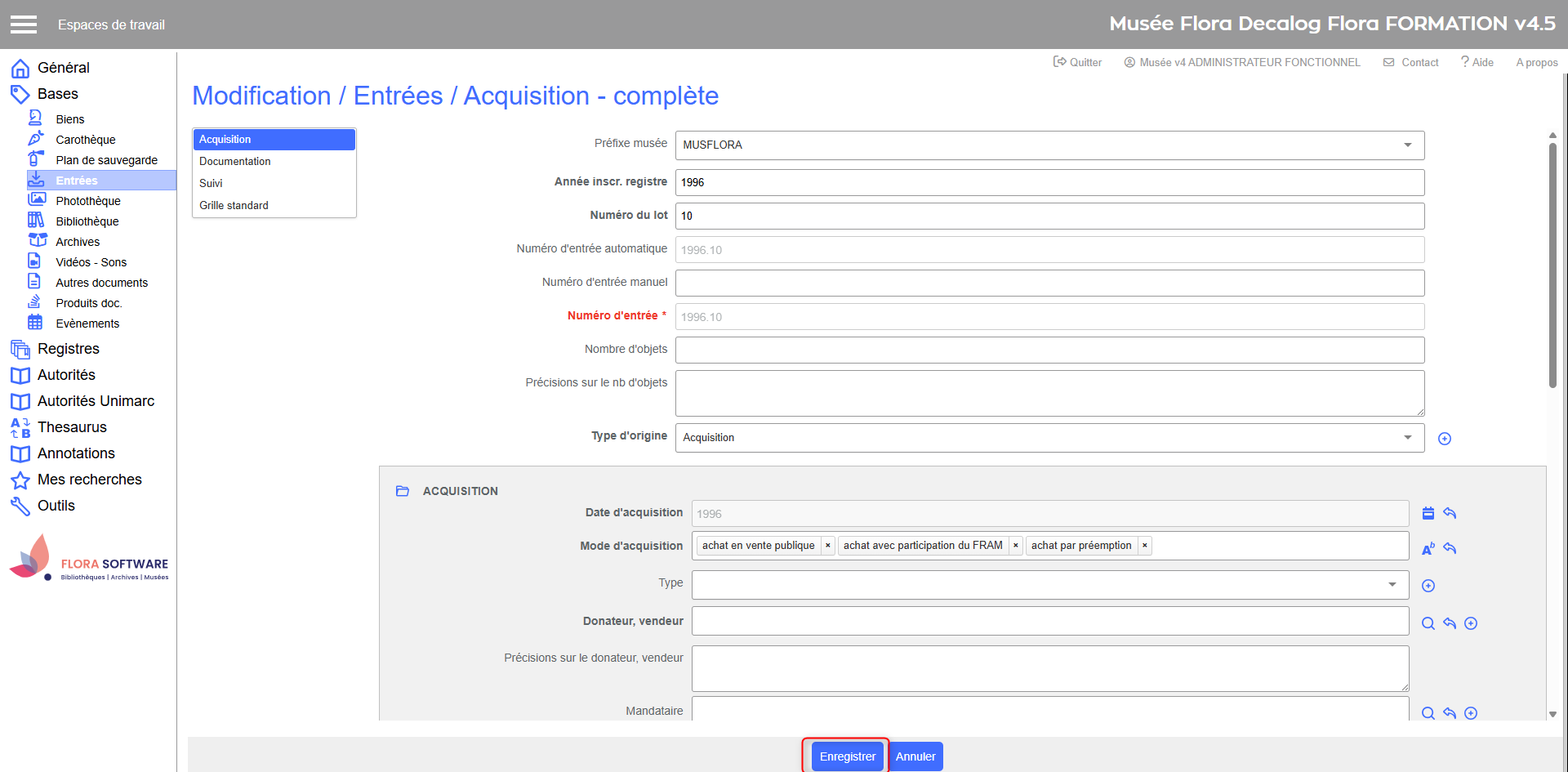Click the calendar icon for Date d'acquisition
Viewport: 1568px width, 772px height.
coord(1428,513)
